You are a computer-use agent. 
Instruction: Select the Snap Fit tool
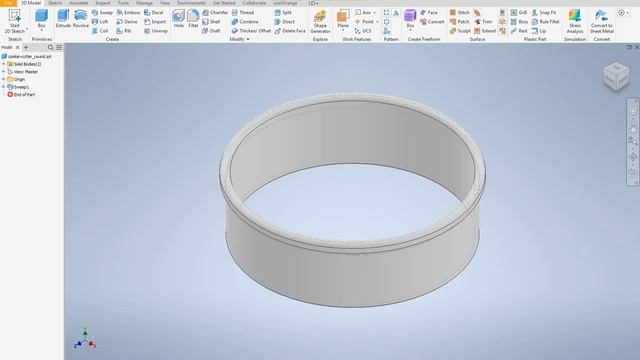pyautogui.click(x=544, y=13)
